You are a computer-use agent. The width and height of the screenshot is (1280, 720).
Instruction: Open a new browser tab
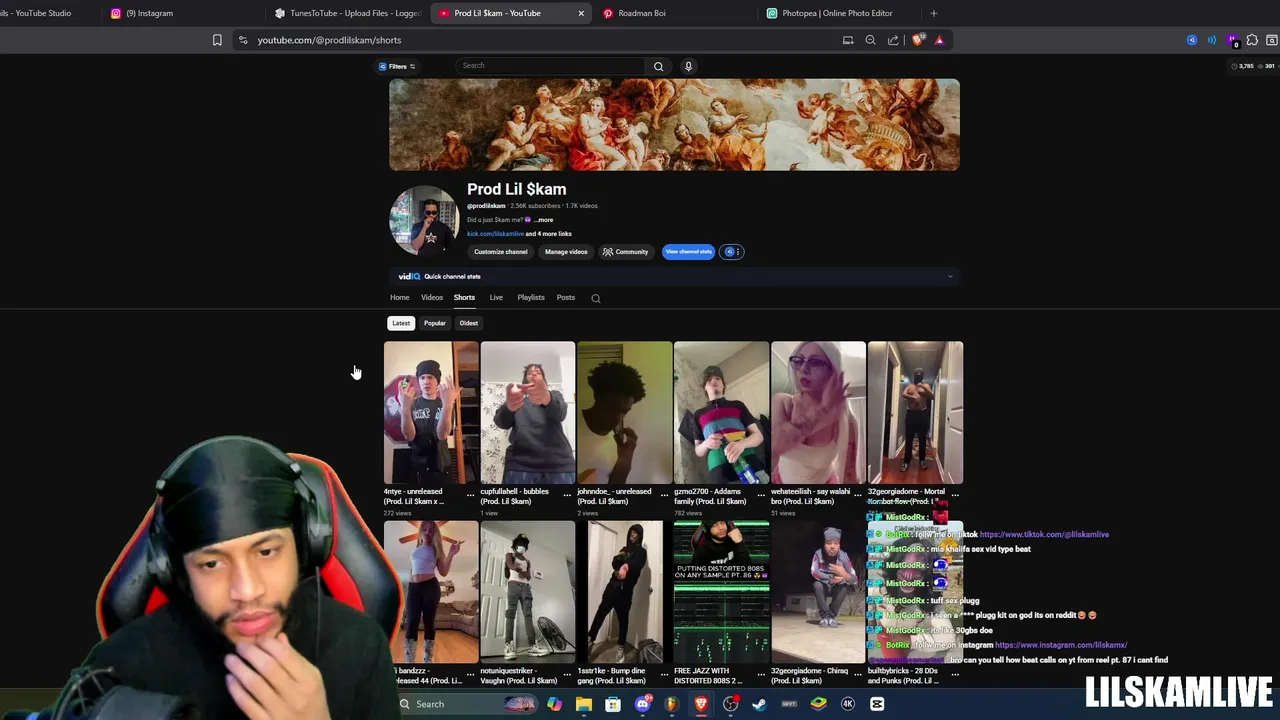point(934,13)
